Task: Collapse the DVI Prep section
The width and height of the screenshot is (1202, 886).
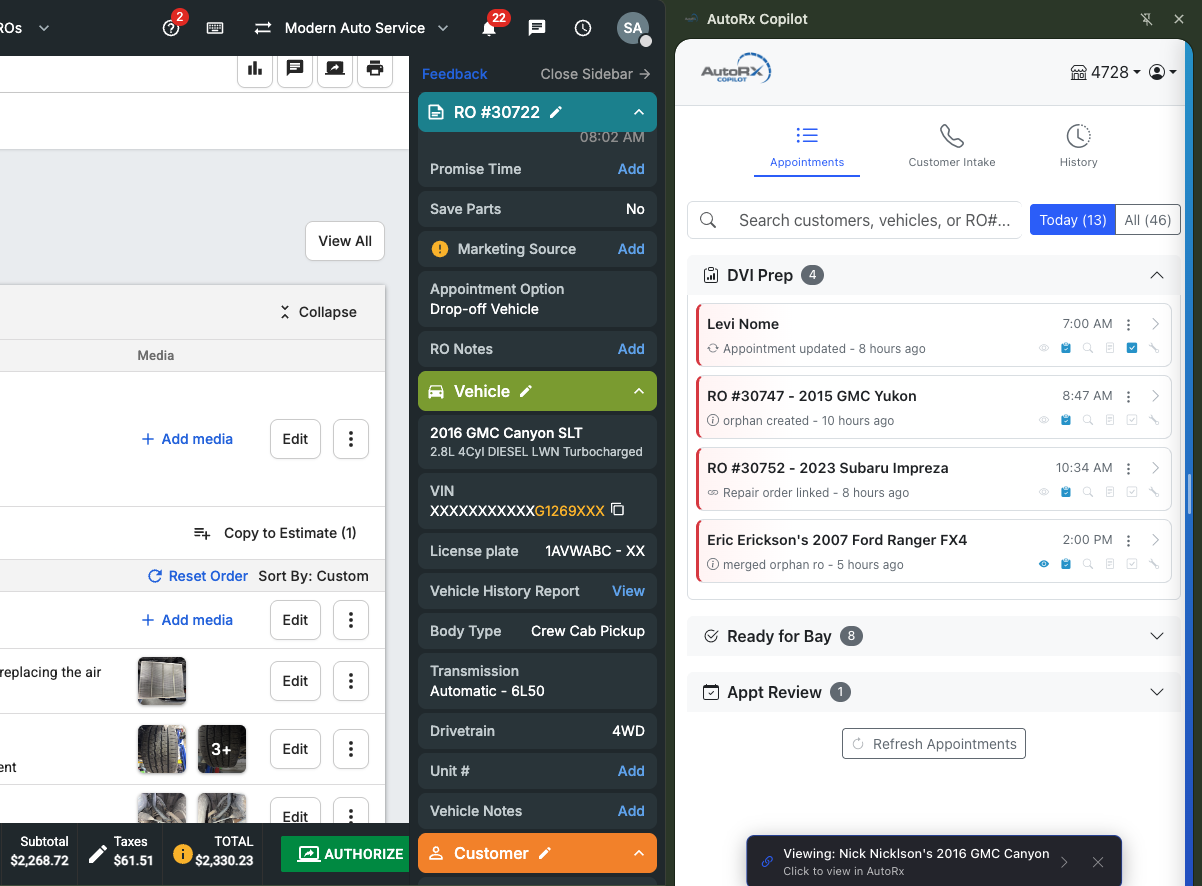Action: [1157, 275]
